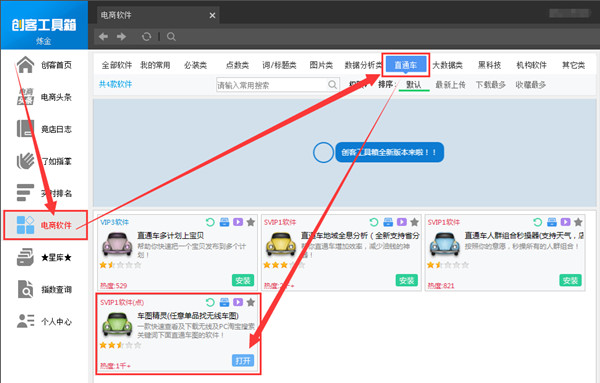This screenshot has height=383, width=600.
Task: Close the 电商软件 tab
Action: pyautogui.click(x=212, y=15)
